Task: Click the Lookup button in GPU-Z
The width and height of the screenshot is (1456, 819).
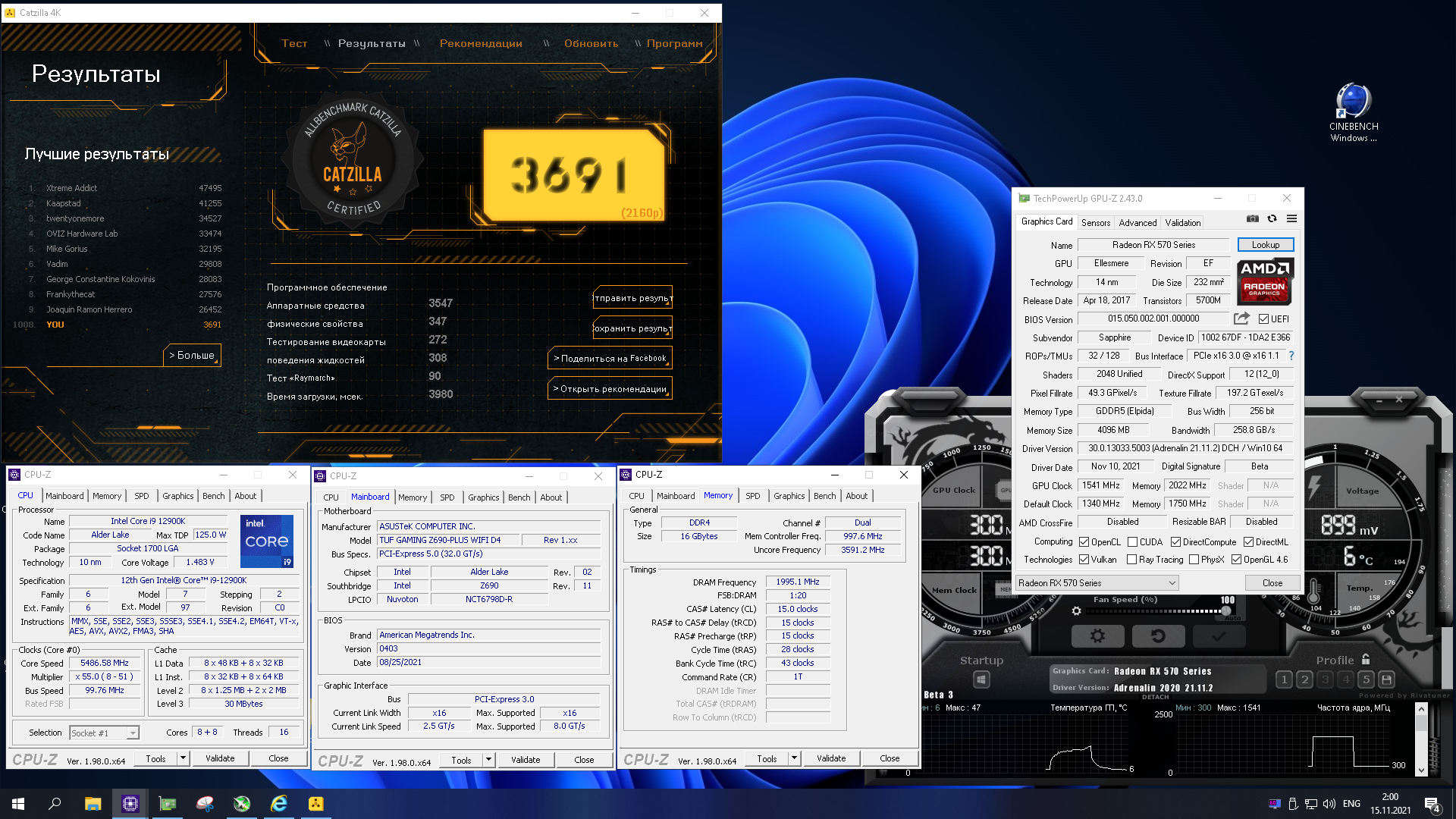Action: (1265, 245)
